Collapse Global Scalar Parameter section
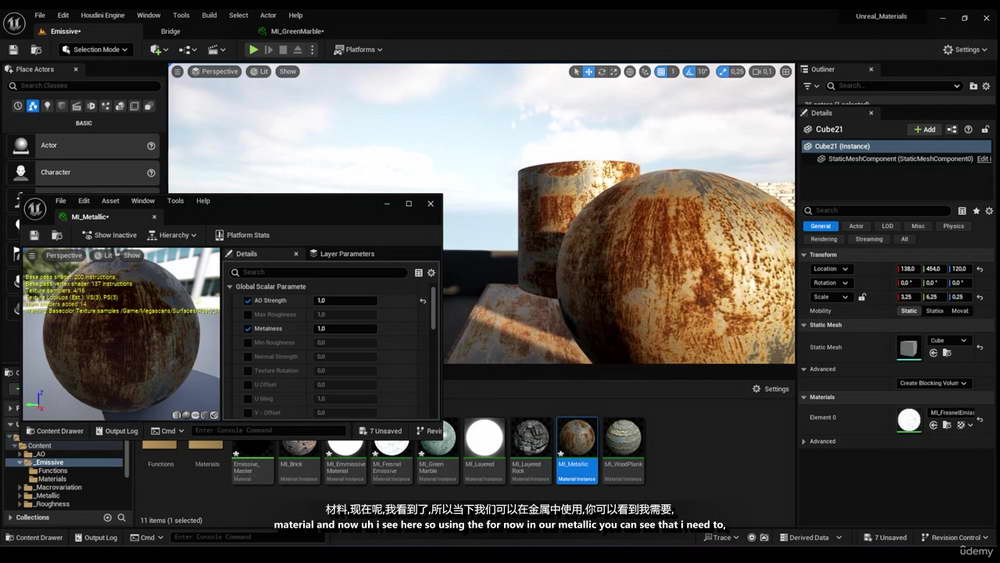The image size is (1000, 563). pos(230,287)
